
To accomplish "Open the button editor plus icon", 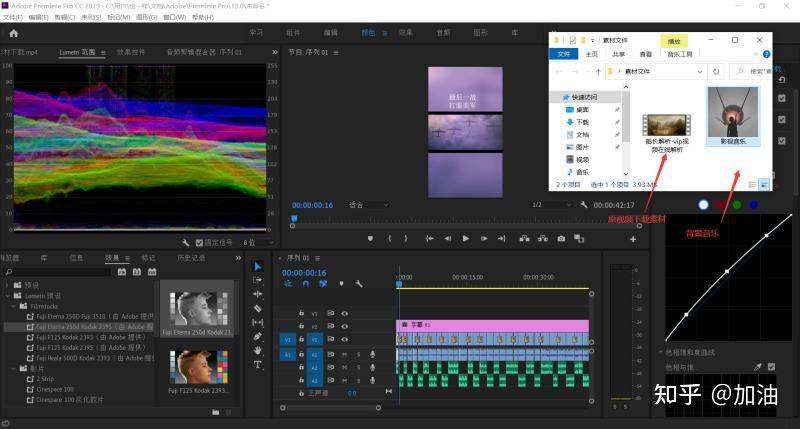I will pos(633,239).
